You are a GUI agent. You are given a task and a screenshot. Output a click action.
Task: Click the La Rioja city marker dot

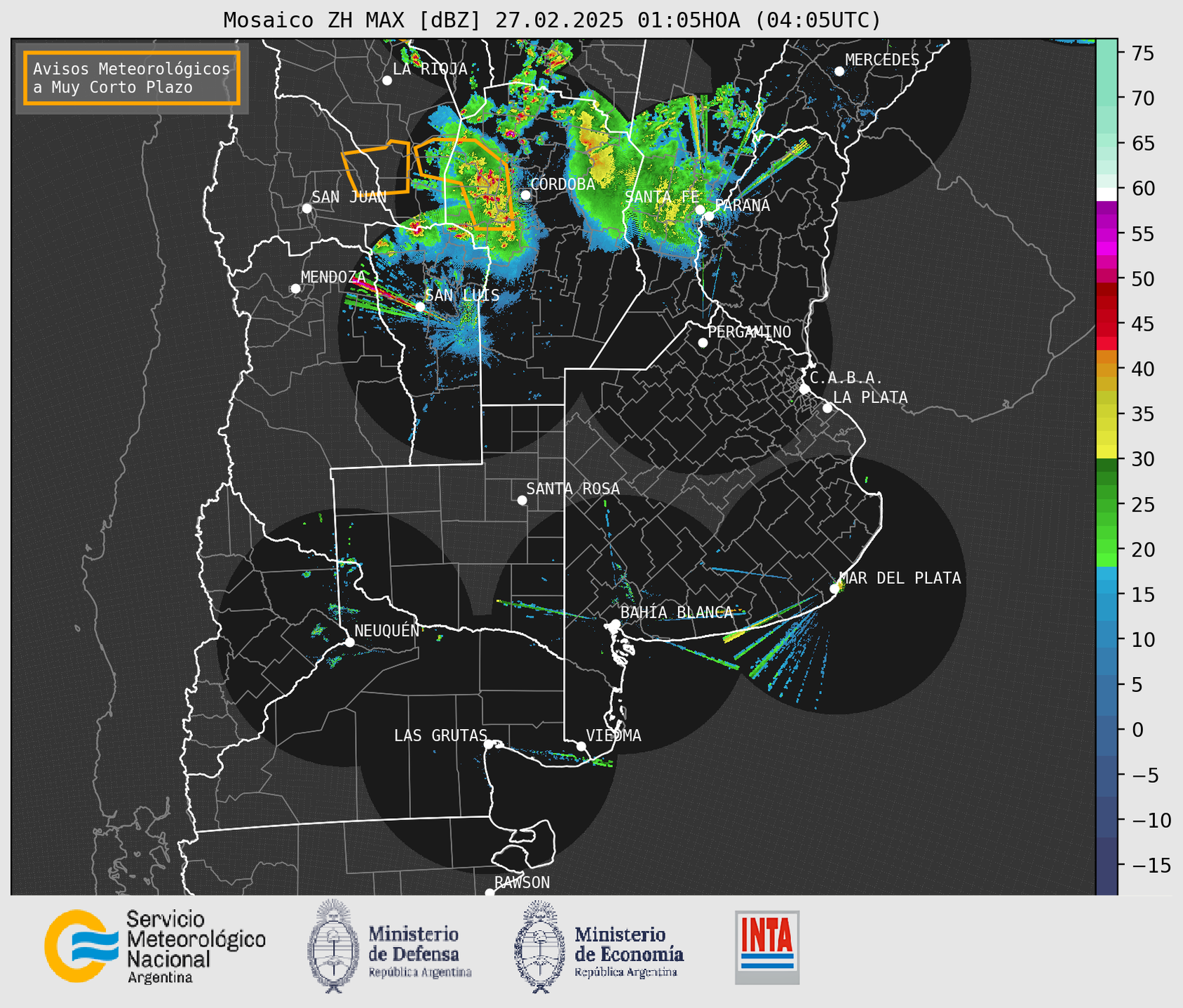click(387, 81)
